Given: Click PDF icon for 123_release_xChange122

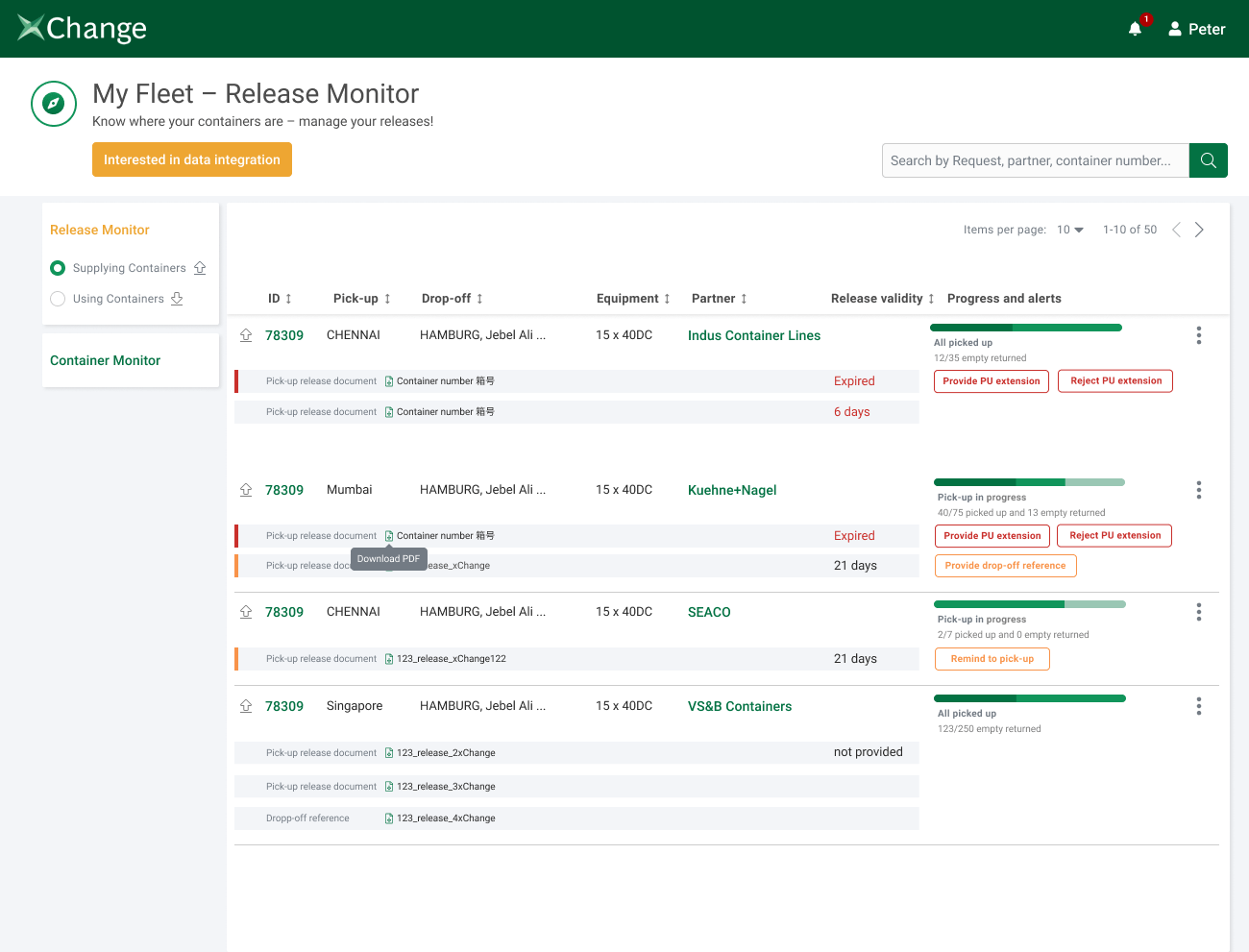Looking at the screenshot, I should coord(389,659).
